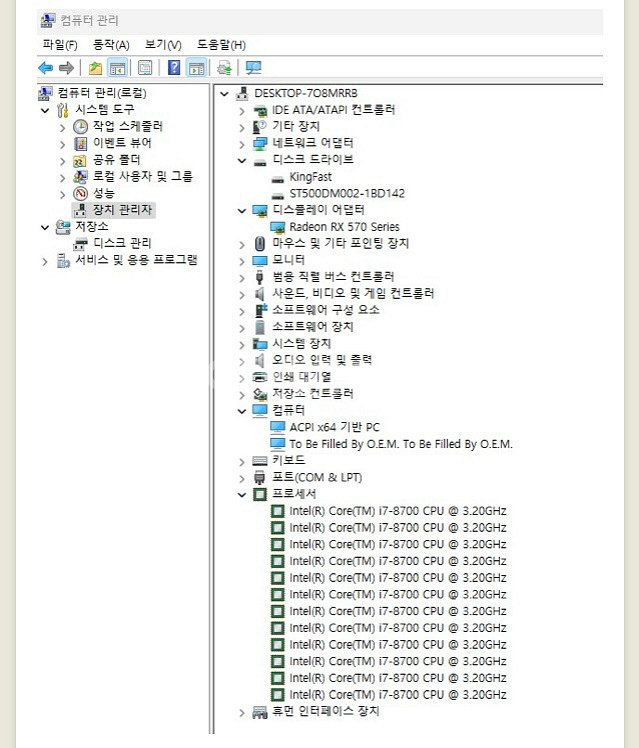
Task: Click the 시스템 장치 label
Action: pyautogui.click(x=301, y=343)
